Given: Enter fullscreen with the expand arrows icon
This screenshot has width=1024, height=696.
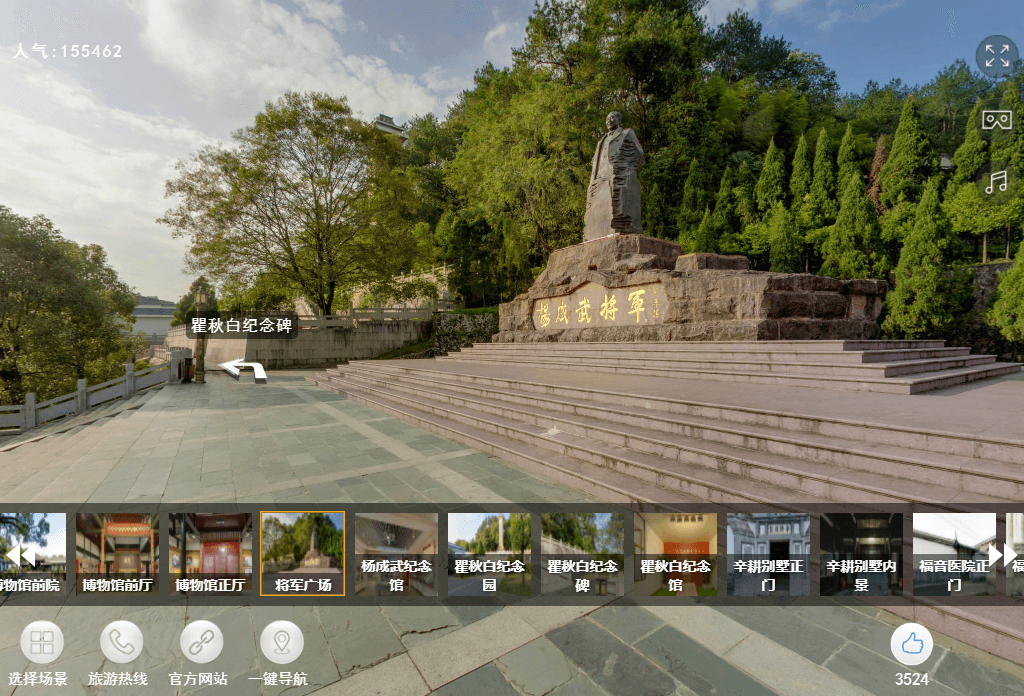Looking at the screenshot, I should tap(997, 56).
